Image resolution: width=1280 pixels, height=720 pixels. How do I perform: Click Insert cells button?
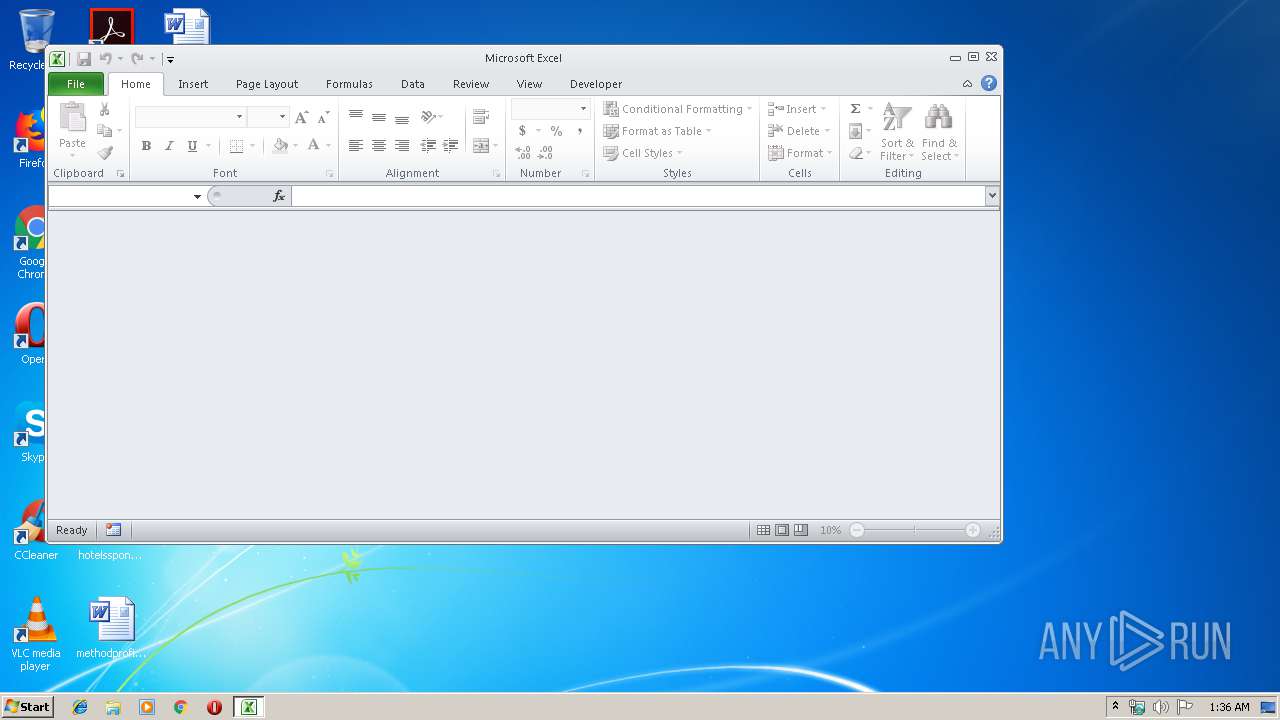pos(797,109)
